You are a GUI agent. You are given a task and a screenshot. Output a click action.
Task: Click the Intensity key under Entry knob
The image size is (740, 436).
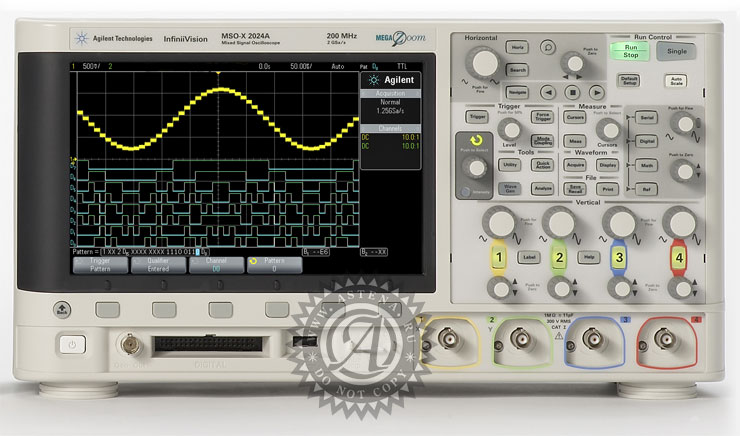pos(466,192)
